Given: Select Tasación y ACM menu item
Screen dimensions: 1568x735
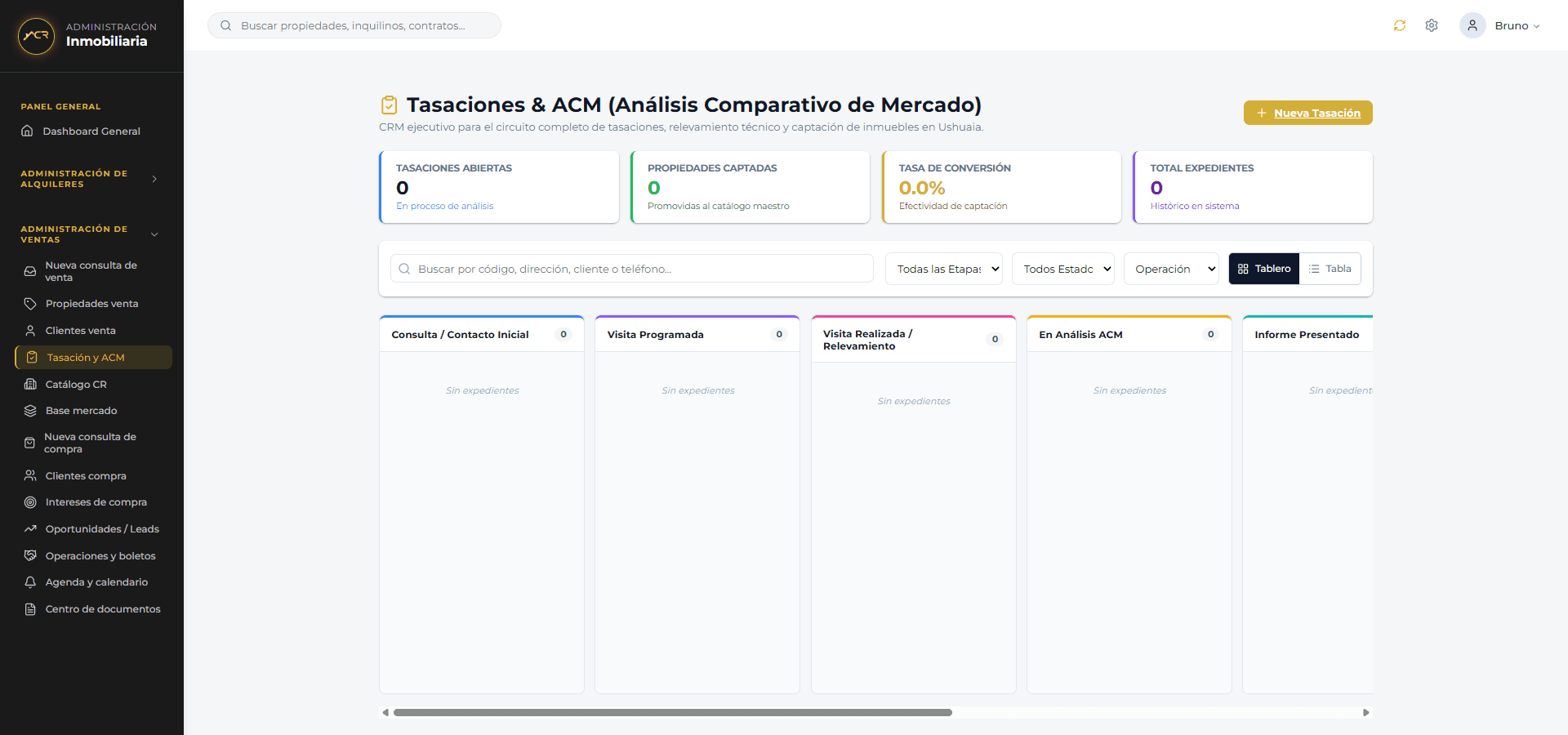Looking at the screenshot, I should click(x=93, y=357).
